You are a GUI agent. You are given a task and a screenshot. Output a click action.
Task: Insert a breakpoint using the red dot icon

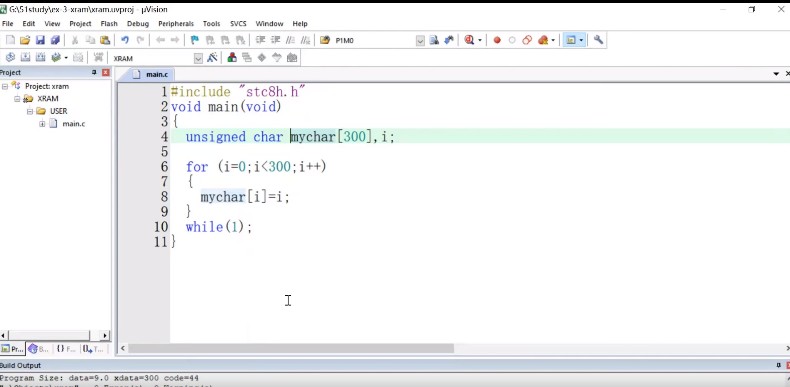497,40
